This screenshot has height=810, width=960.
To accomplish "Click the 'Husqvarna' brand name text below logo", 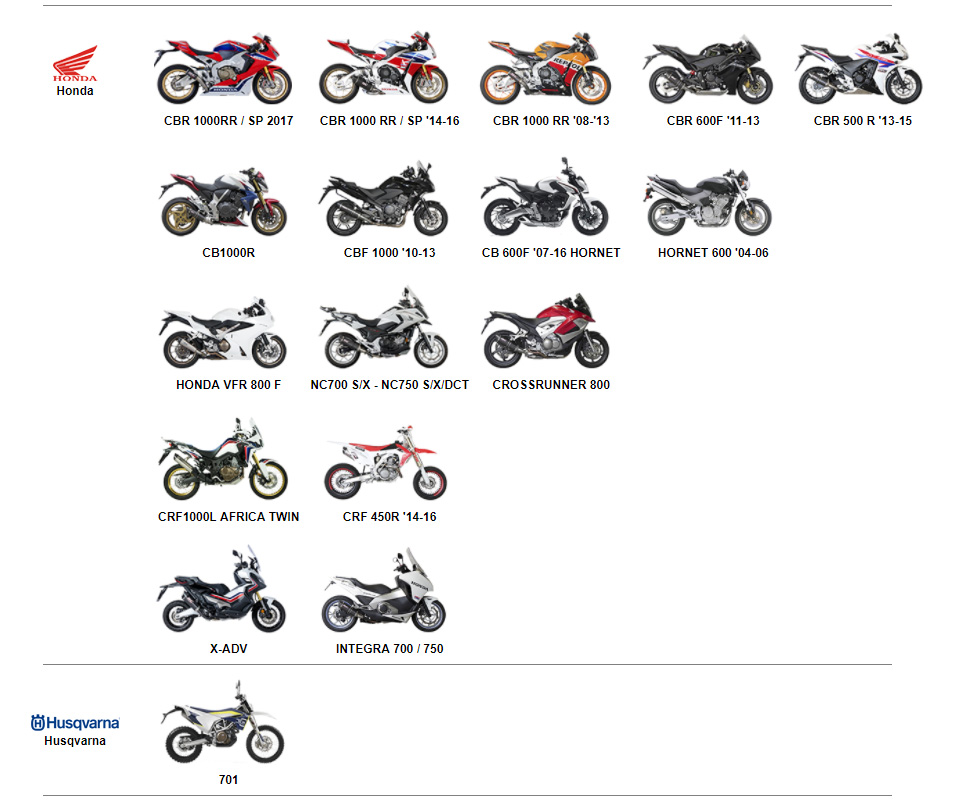I will coord(75,741).
